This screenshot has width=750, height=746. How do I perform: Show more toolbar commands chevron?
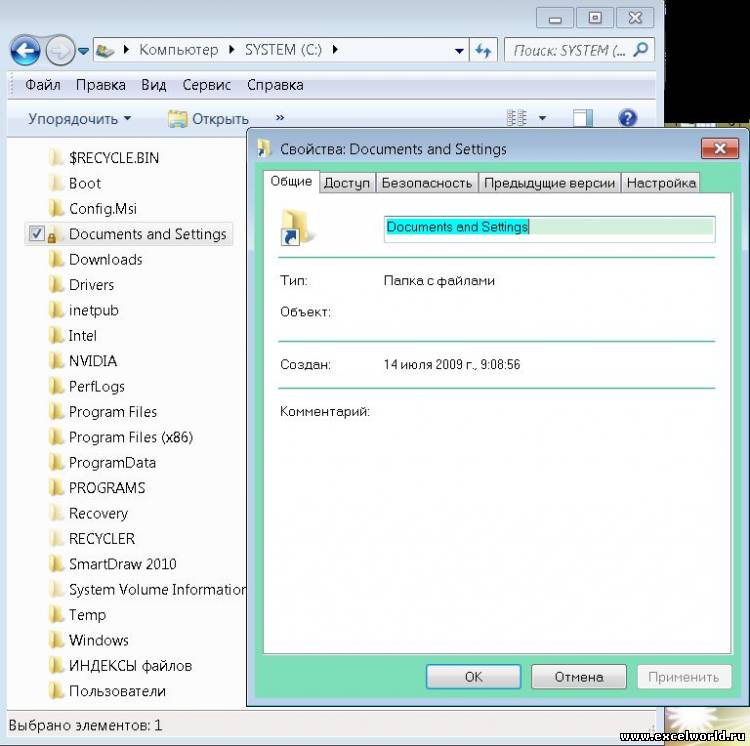click(280, 117)
